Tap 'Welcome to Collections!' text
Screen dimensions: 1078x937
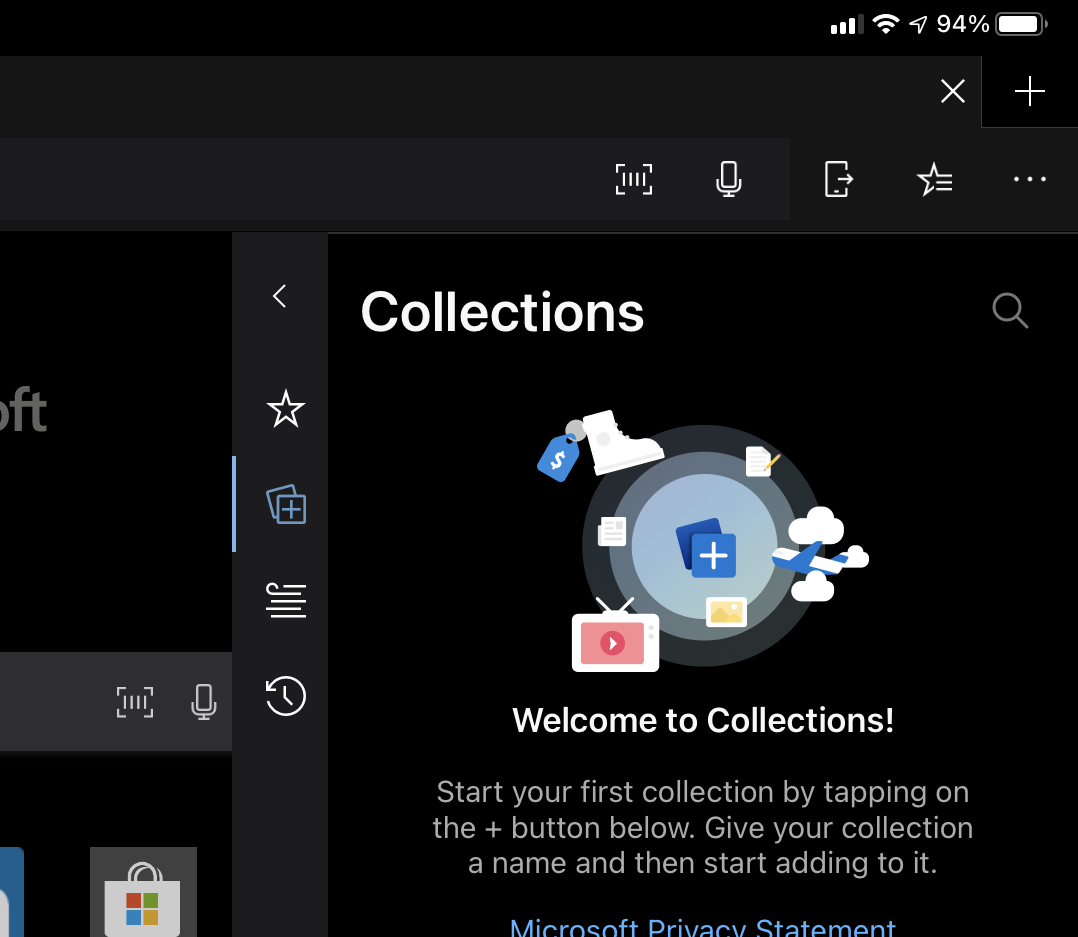click(703, 720)
